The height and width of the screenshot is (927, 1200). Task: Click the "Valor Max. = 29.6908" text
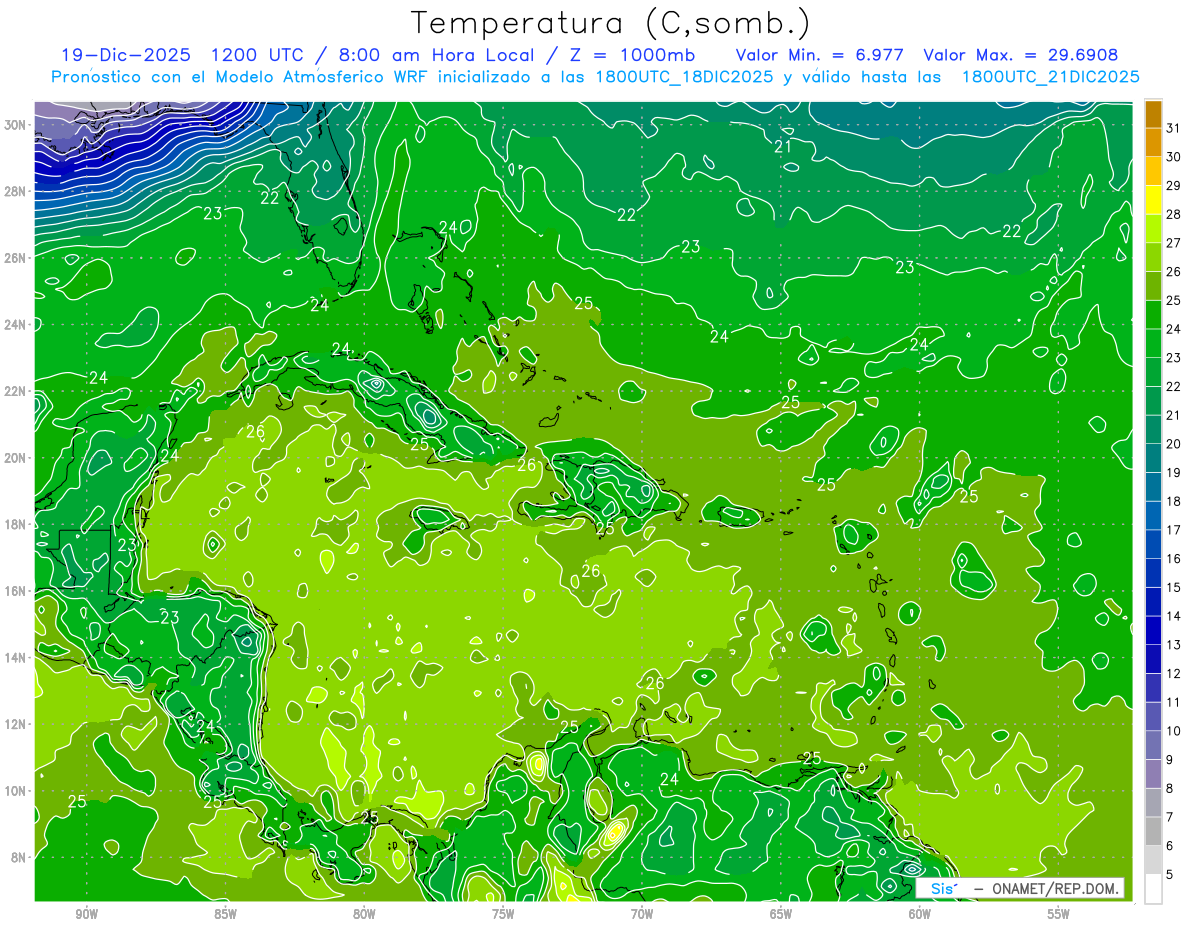1021,55
